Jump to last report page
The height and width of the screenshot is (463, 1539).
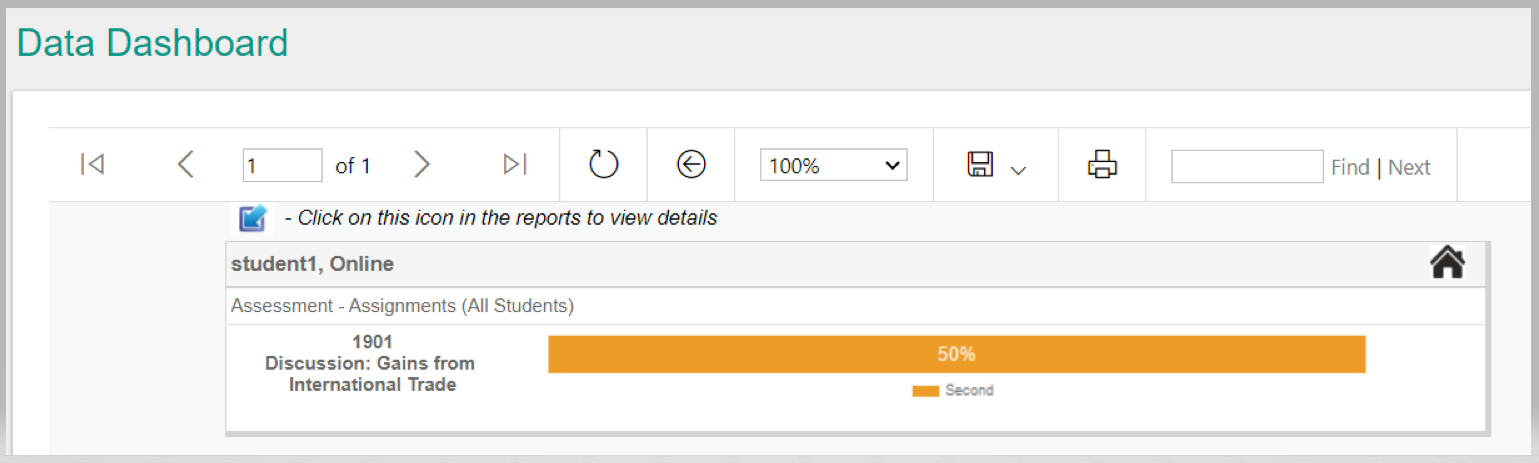(x=515, y=165)
